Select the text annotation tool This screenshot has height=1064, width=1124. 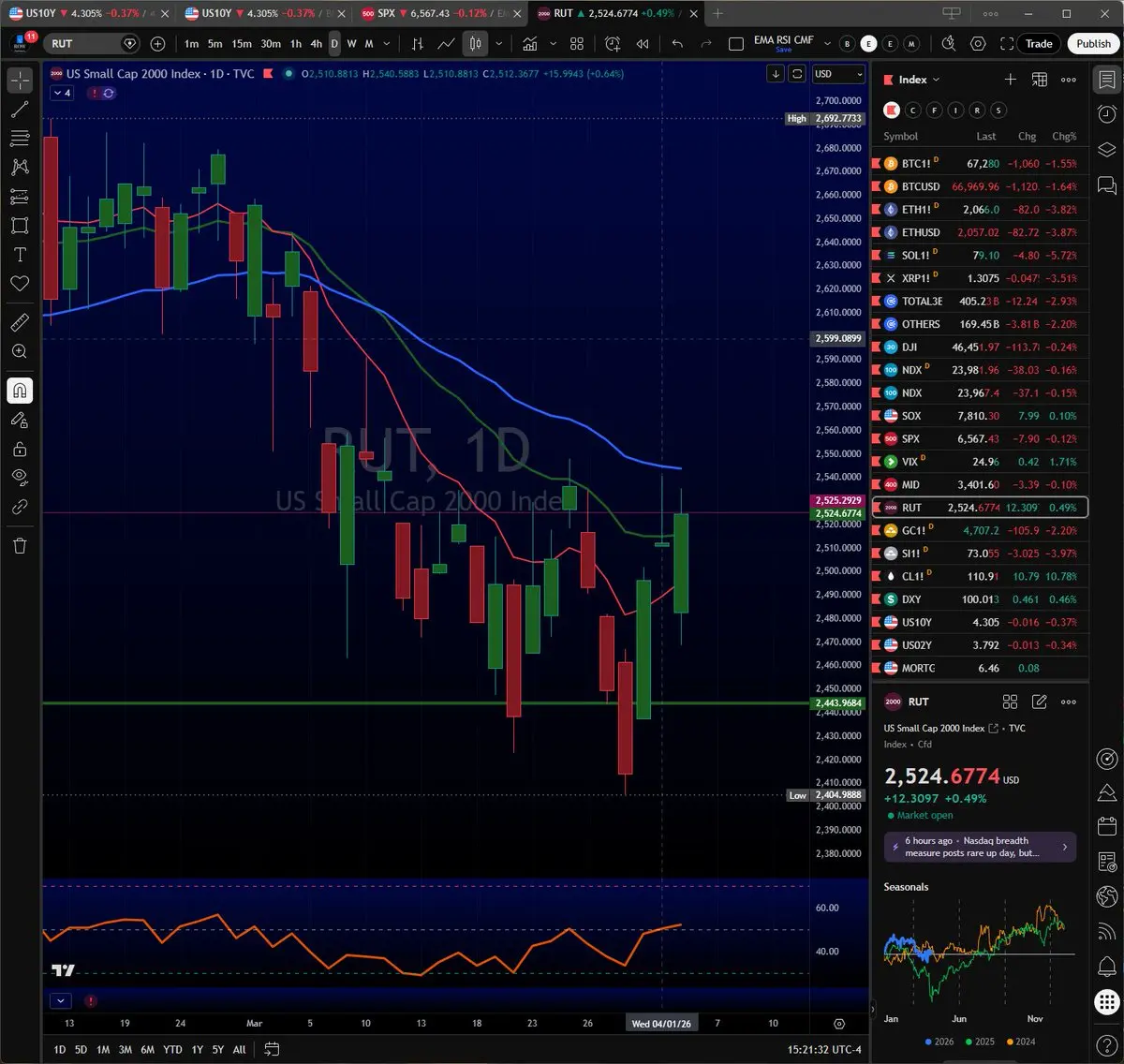(20, 255)
